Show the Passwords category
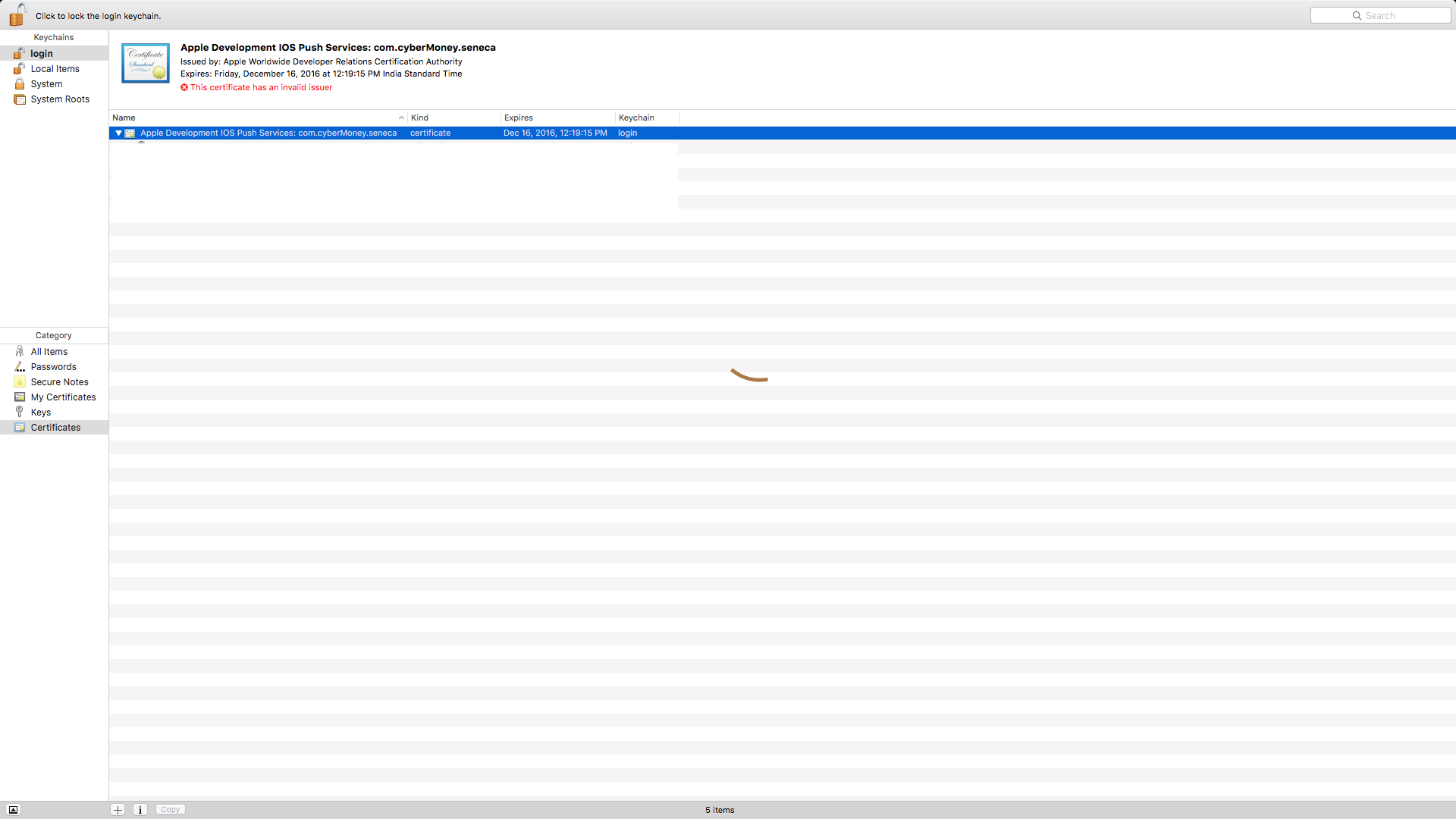Viewport: 1456px width, 819px height. coord(53,367)
